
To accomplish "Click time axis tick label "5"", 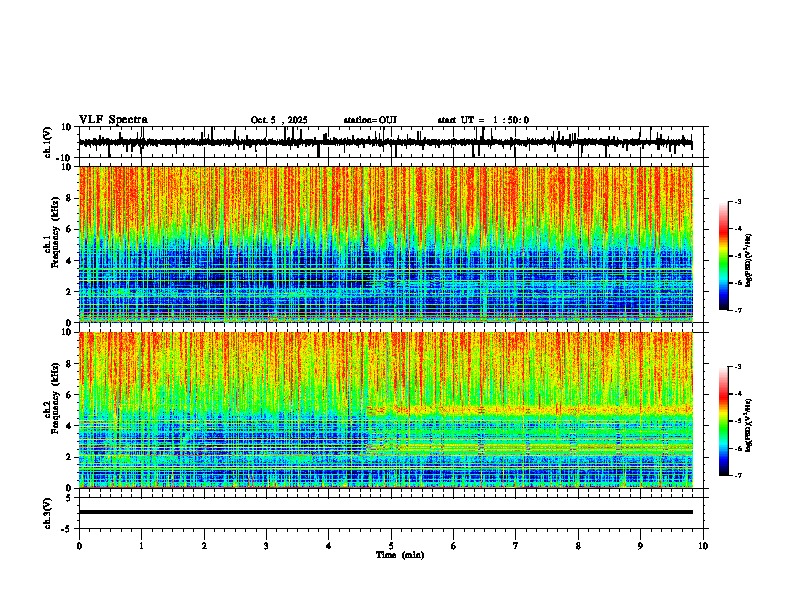I will [391, 546].
